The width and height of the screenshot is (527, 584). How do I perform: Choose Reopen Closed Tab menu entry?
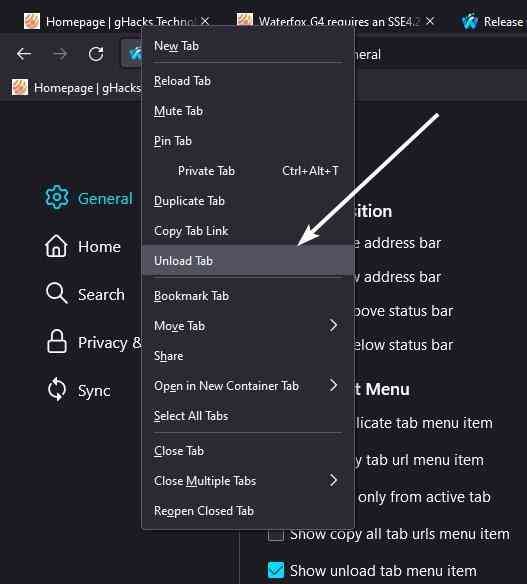pos(248,511)
